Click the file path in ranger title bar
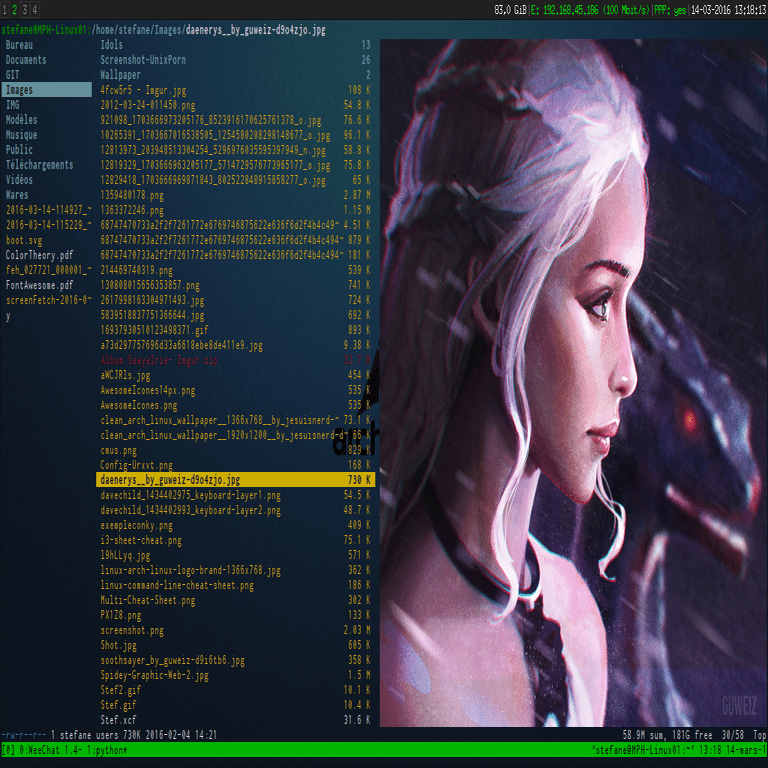 point(209,30)
